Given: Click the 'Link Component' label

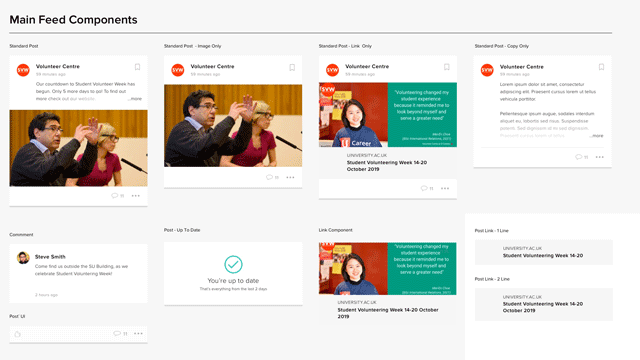Looking at the screenshot, I should pyautogui.click(x=336, y=230).
